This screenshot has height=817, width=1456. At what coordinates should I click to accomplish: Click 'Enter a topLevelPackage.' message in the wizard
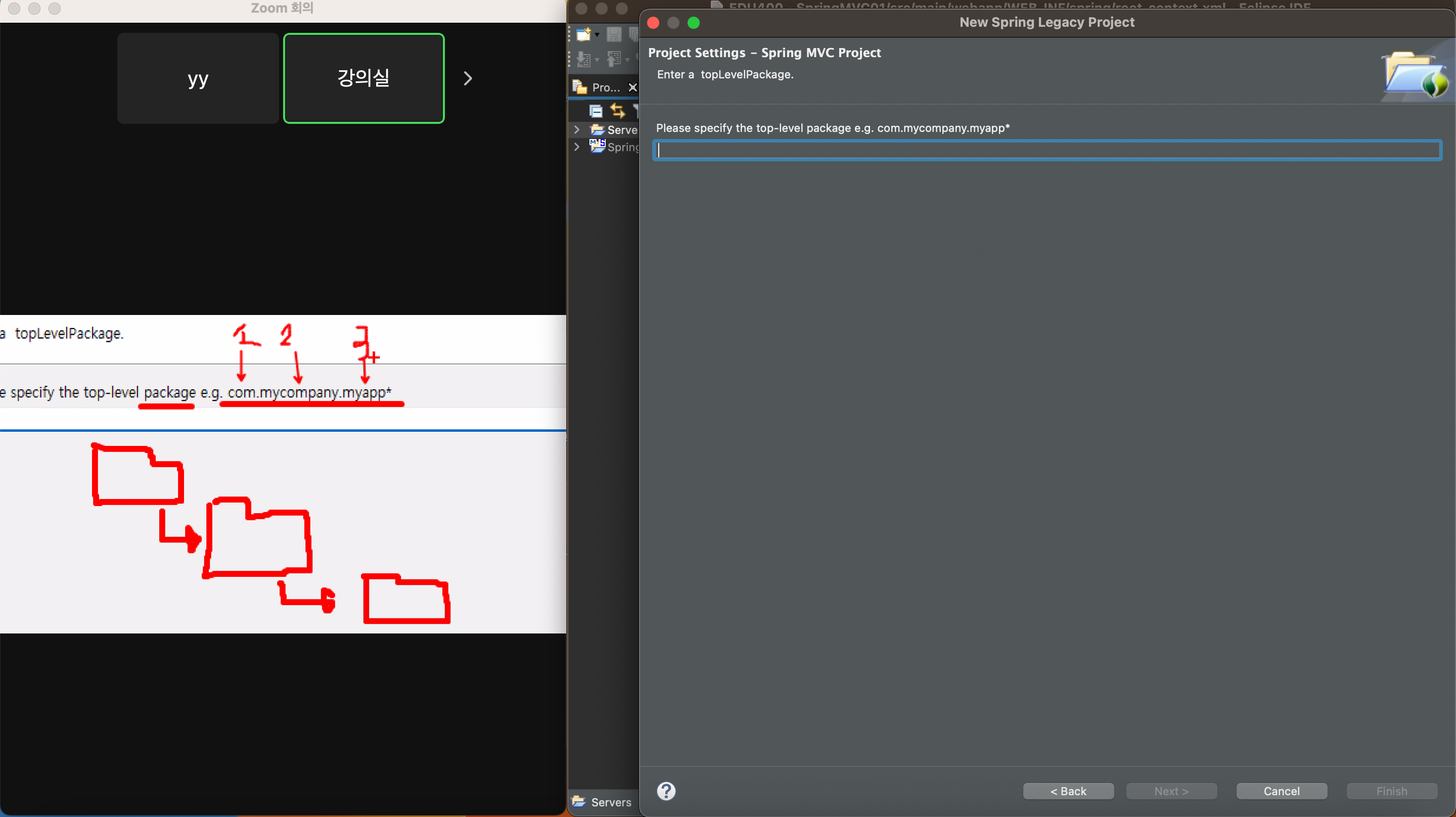725,75
